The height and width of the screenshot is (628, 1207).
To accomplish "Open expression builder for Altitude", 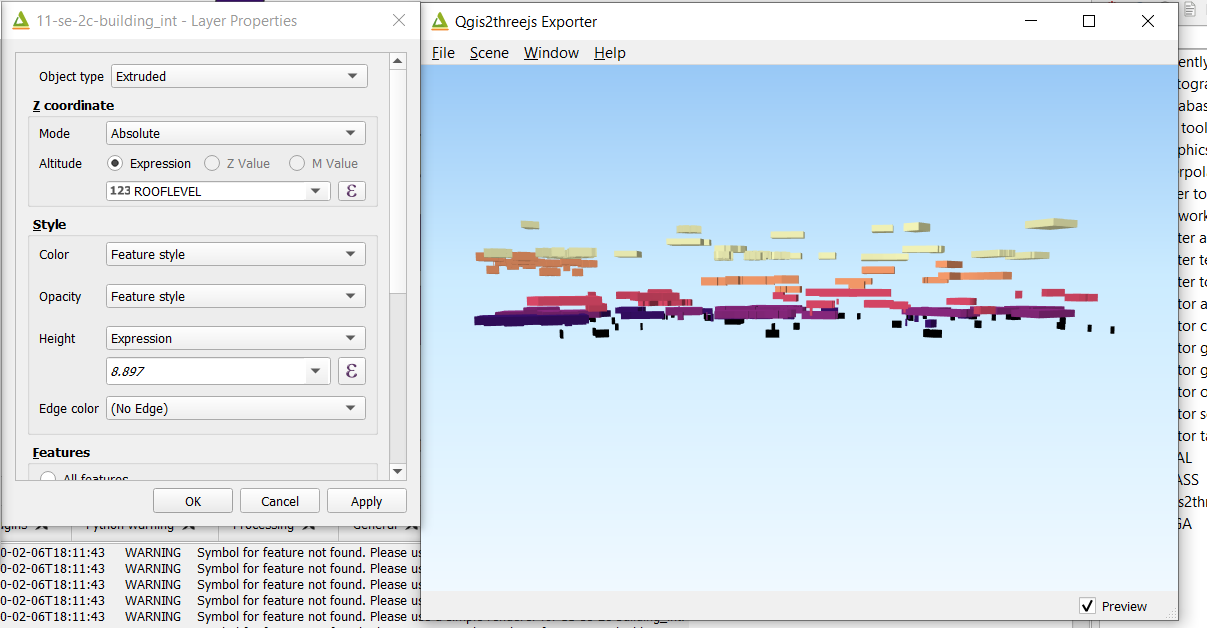I will [351, 190].
